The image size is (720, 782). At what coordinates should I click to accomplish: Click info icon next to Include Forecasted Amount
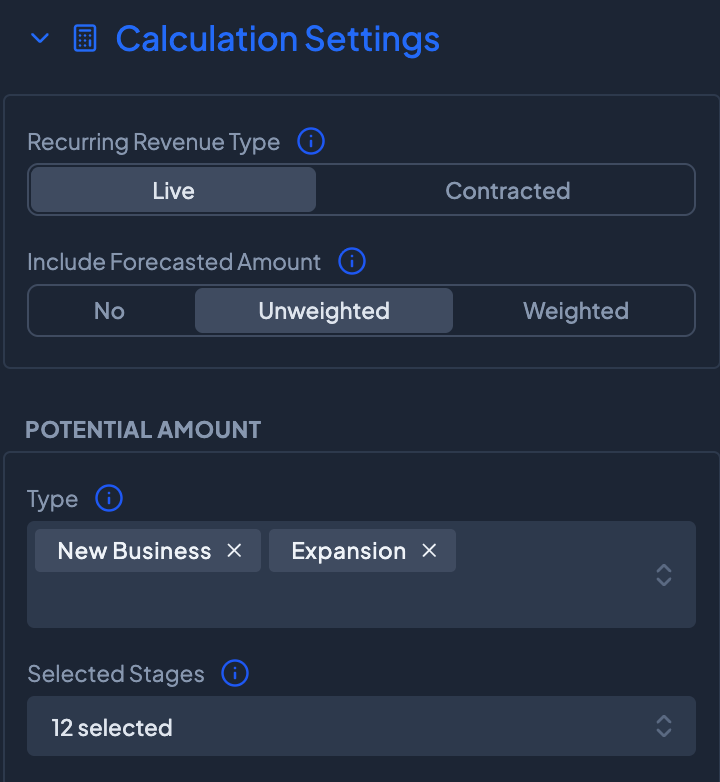pos(352,262)
